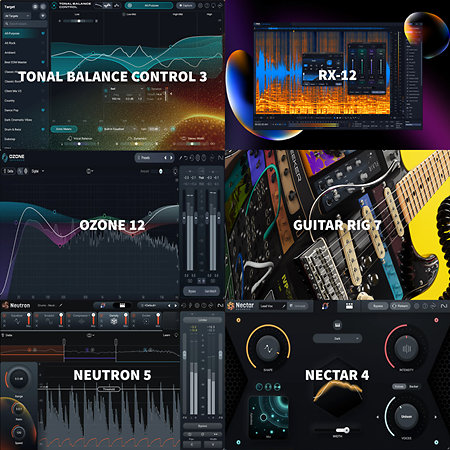Image resolution: width=450 pixels, height=450 pixels.
Task: Toggle power on Neutron's Density module
Action: tap(101, 315)
